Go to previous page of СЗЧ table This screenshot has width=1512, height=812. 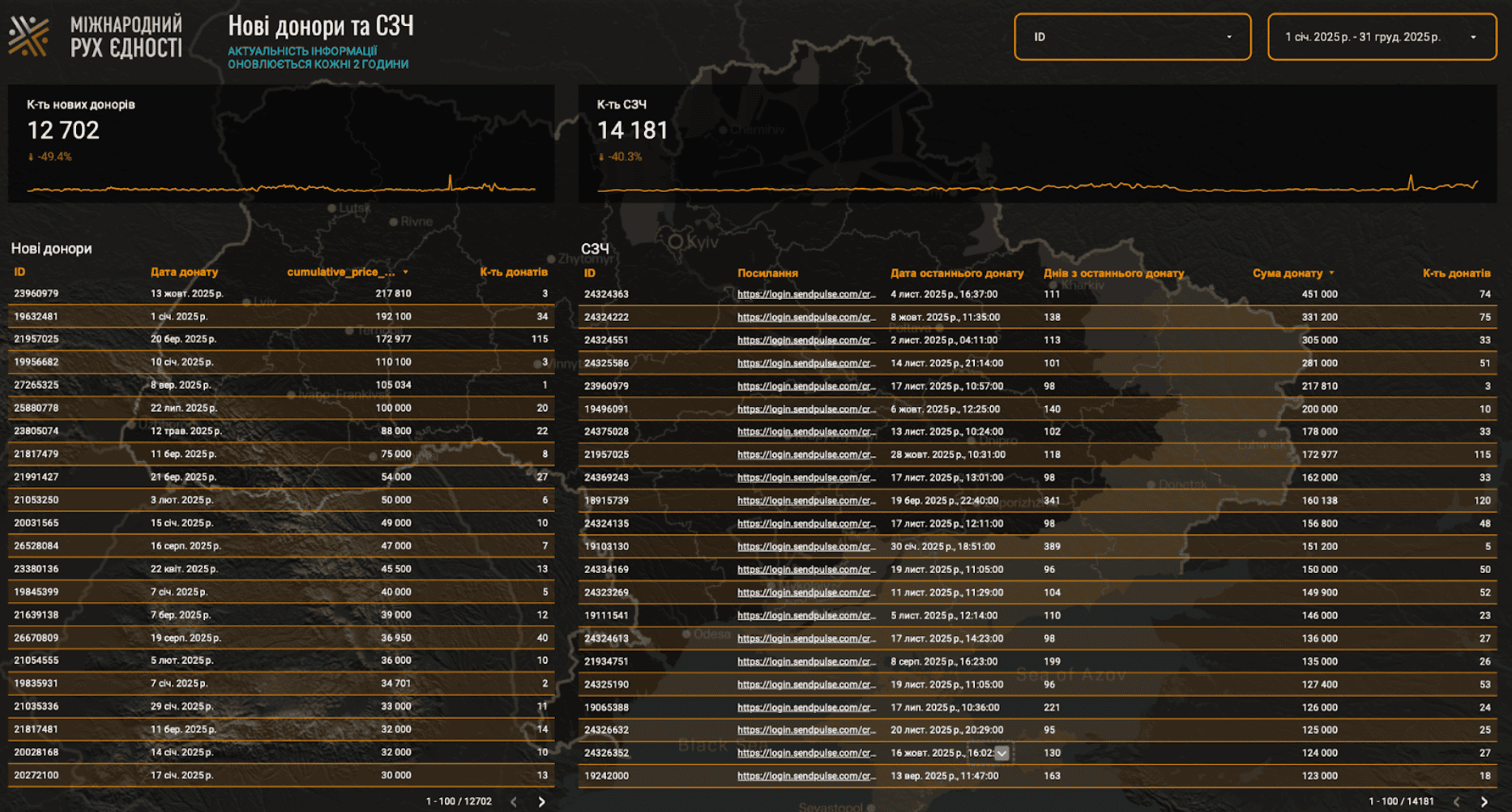click(x=1456, y=801)
